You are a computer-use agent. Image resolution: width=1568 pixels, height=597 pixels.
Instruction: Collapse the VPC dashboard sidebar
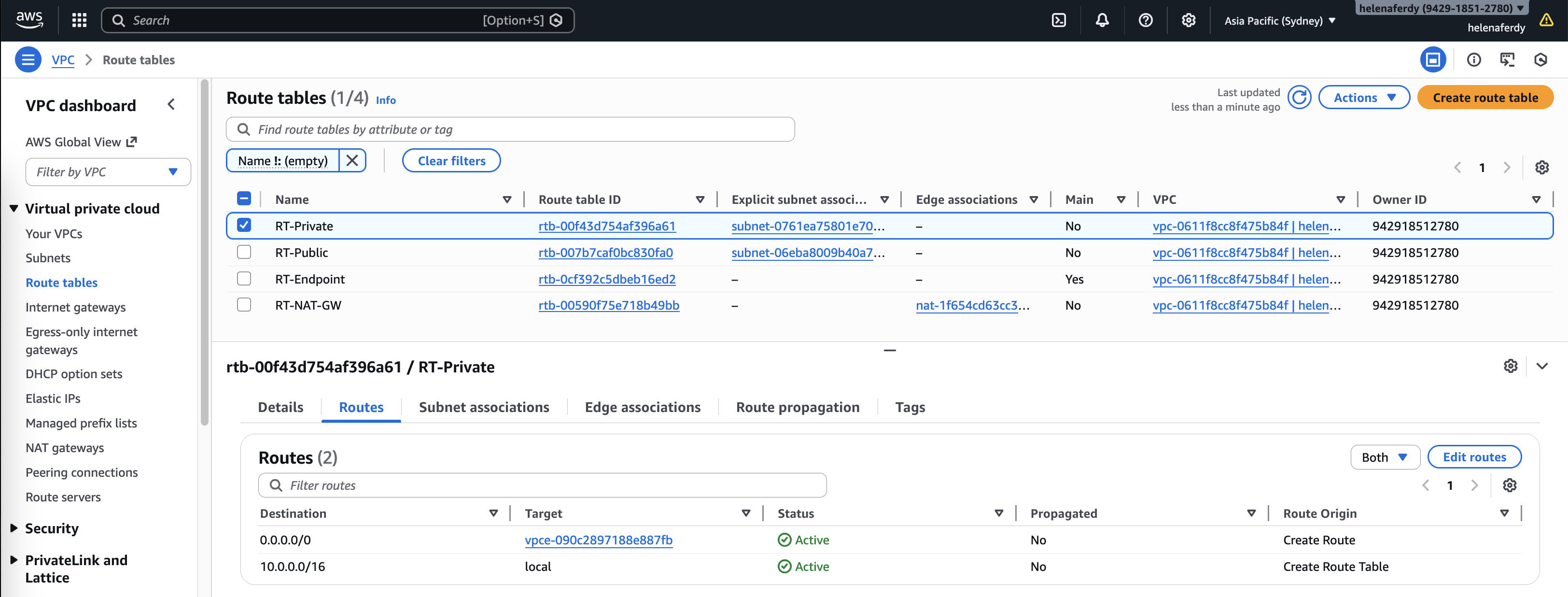pos(172,105)
